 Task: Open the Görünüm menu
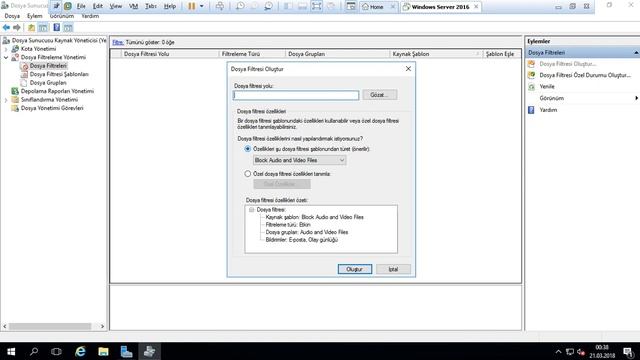point(62,16)
